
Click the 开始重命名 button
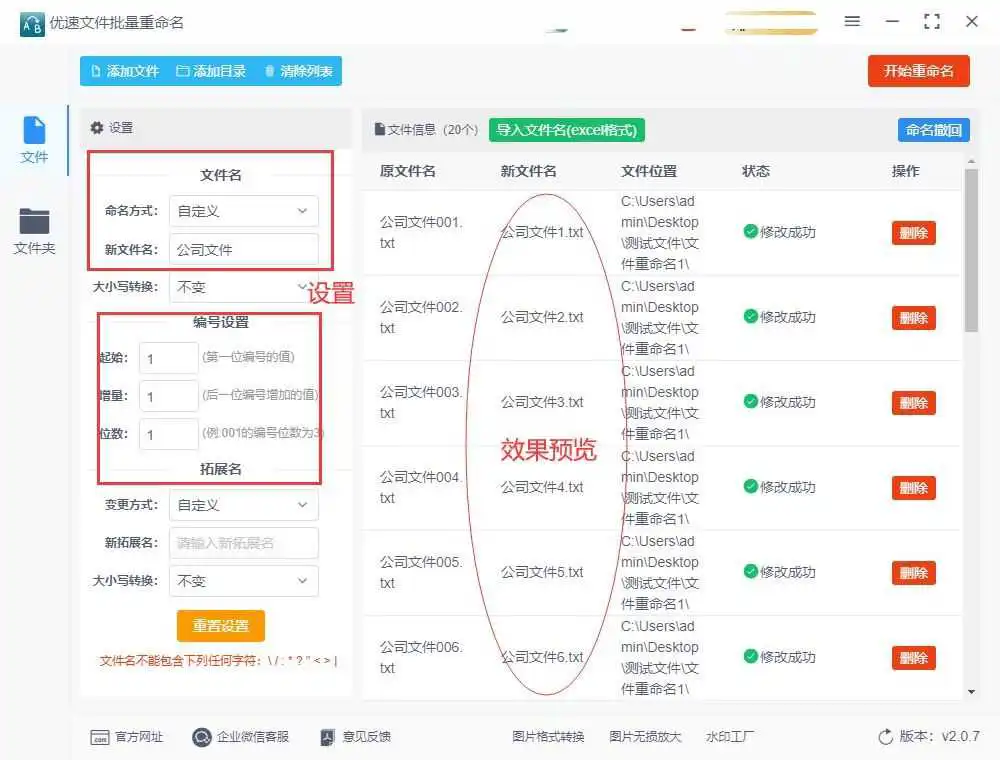pyautogui.click(x=918, y=71)
